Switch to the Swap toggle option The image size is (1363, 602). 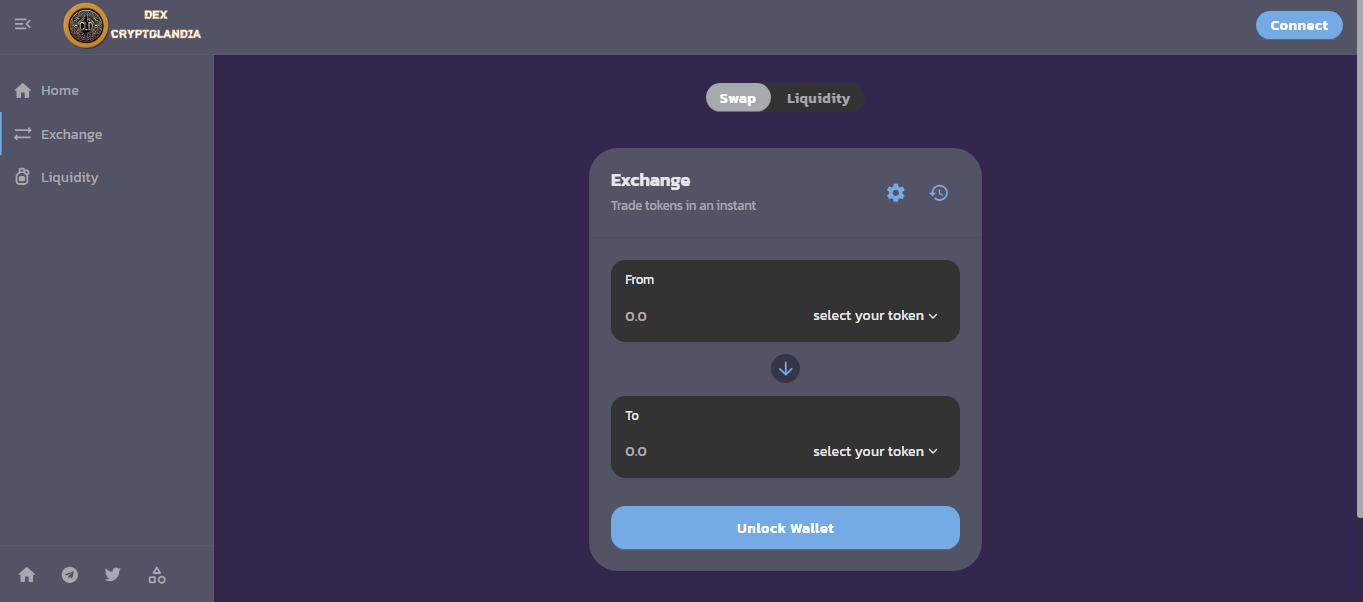[738, 98]
